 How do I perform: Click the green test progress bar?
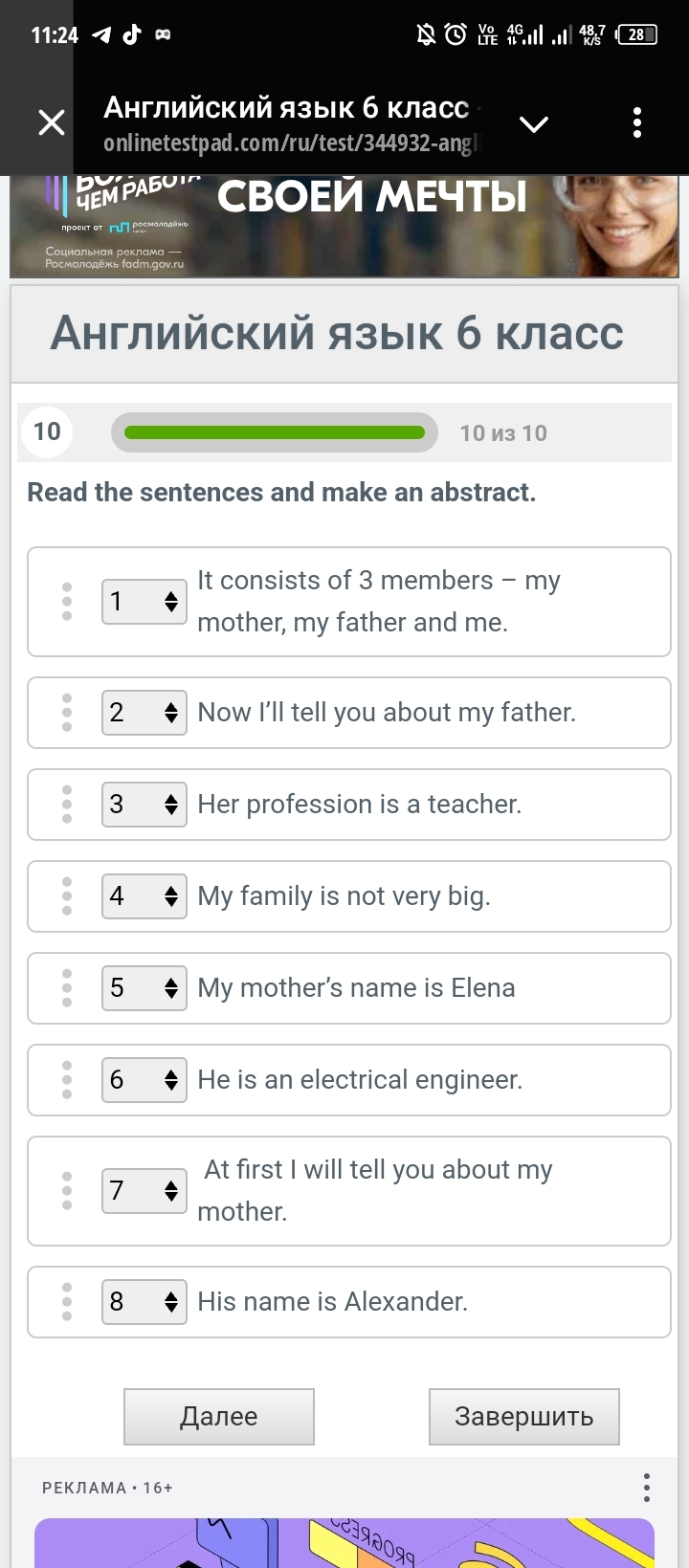tap(275, 433)
